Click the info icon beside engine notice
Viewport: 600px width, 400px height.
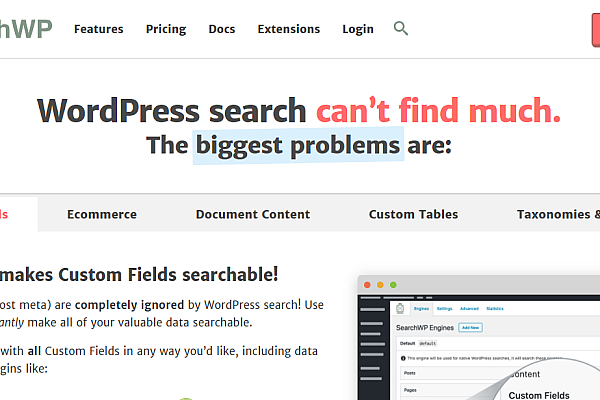(x=403, y=358)
